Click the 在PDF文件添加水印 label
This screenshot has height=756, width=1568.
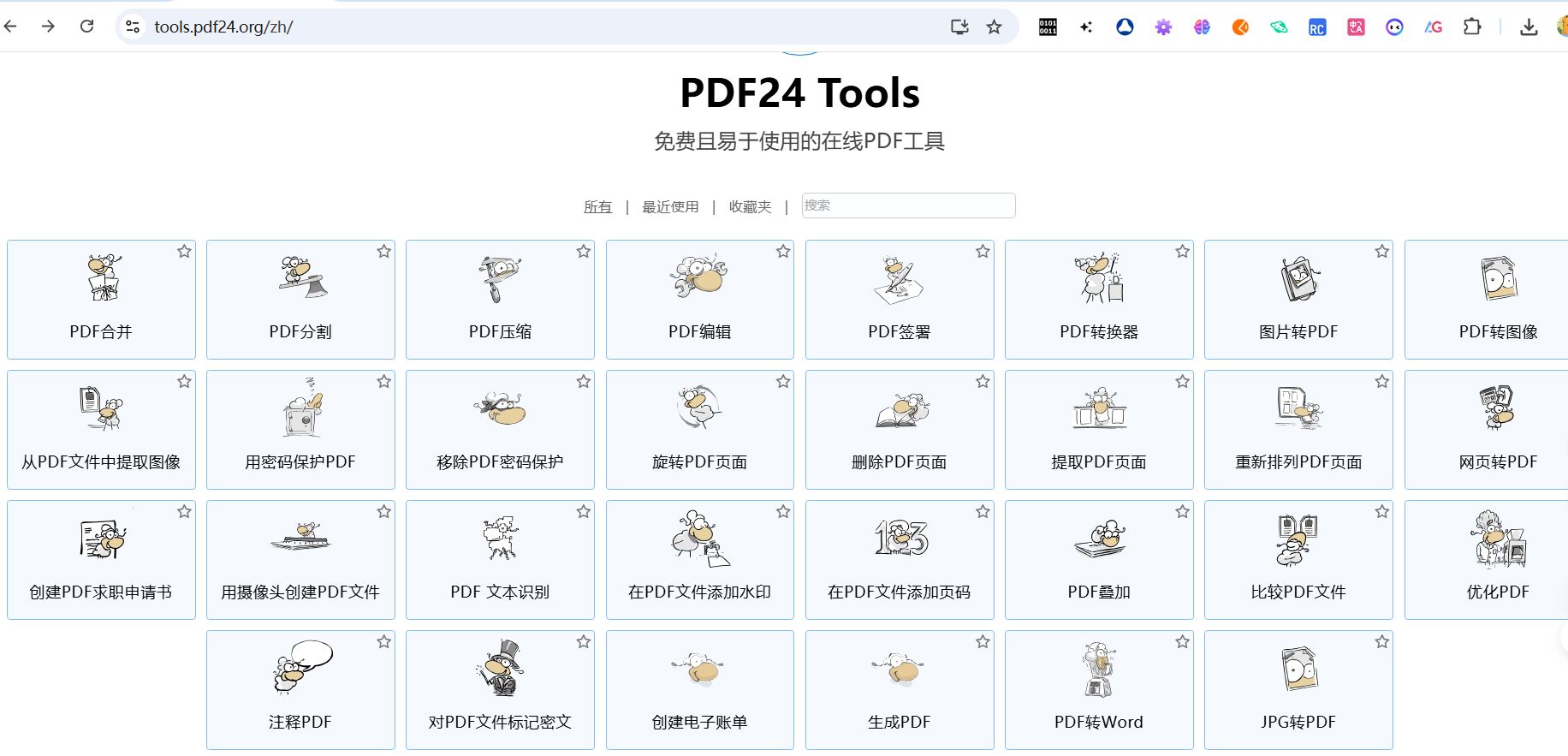pos(699,592)
